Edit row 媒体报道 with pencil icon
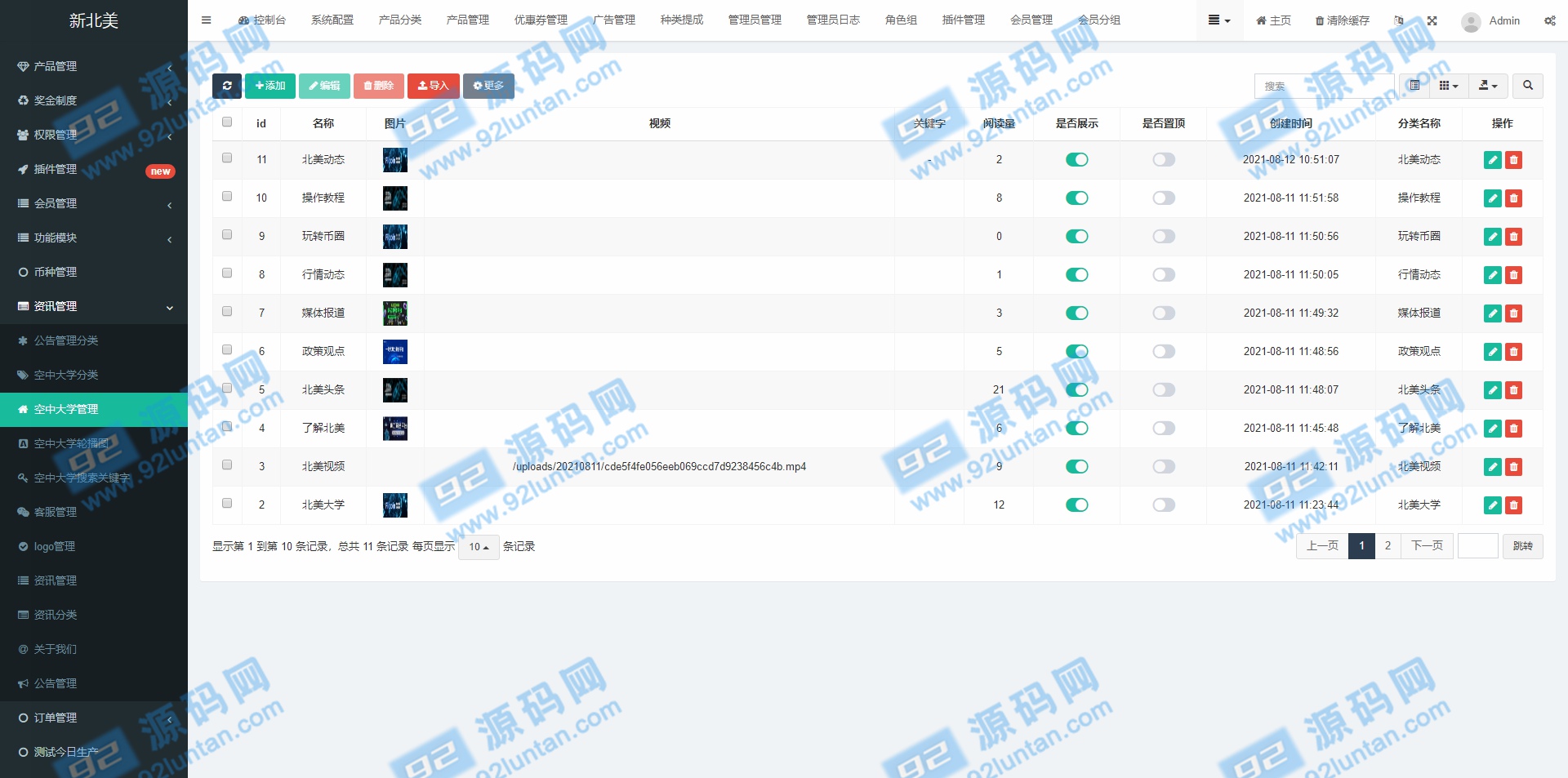Screen dimensions: 1568x778 [x=1493, y=313]
